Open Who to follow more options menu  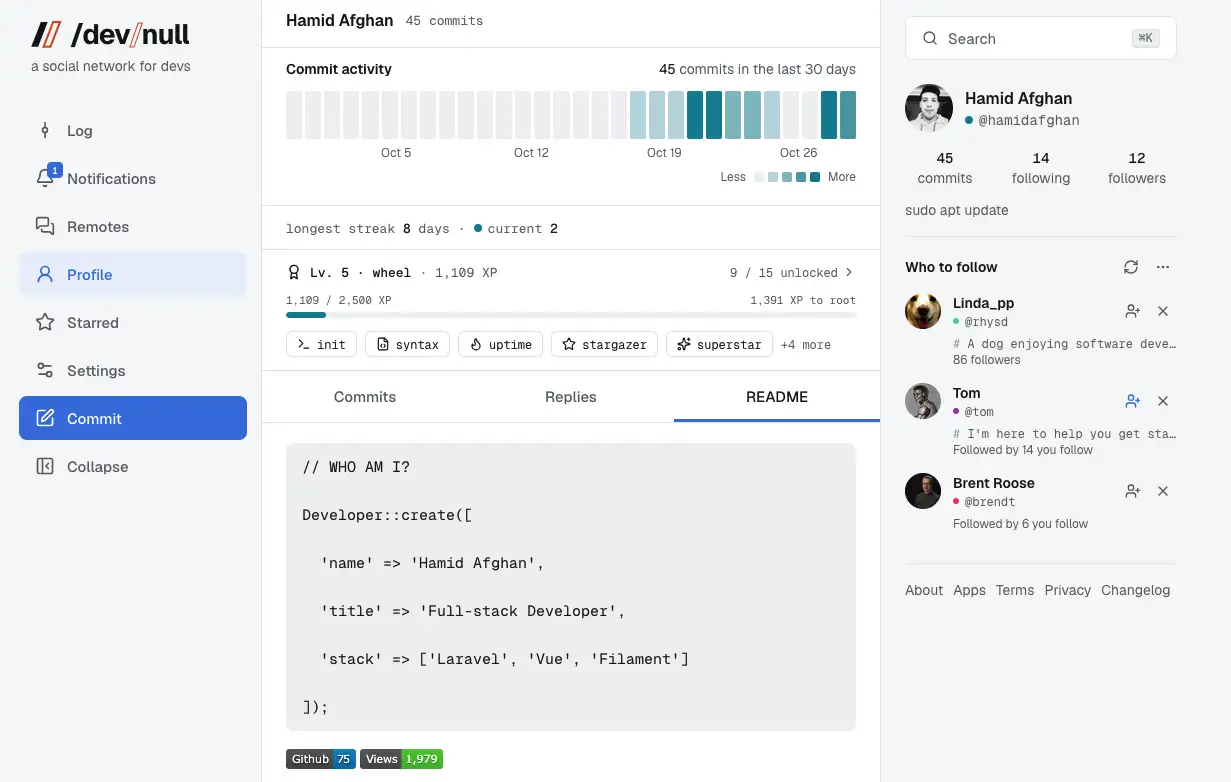point(1163,267)
